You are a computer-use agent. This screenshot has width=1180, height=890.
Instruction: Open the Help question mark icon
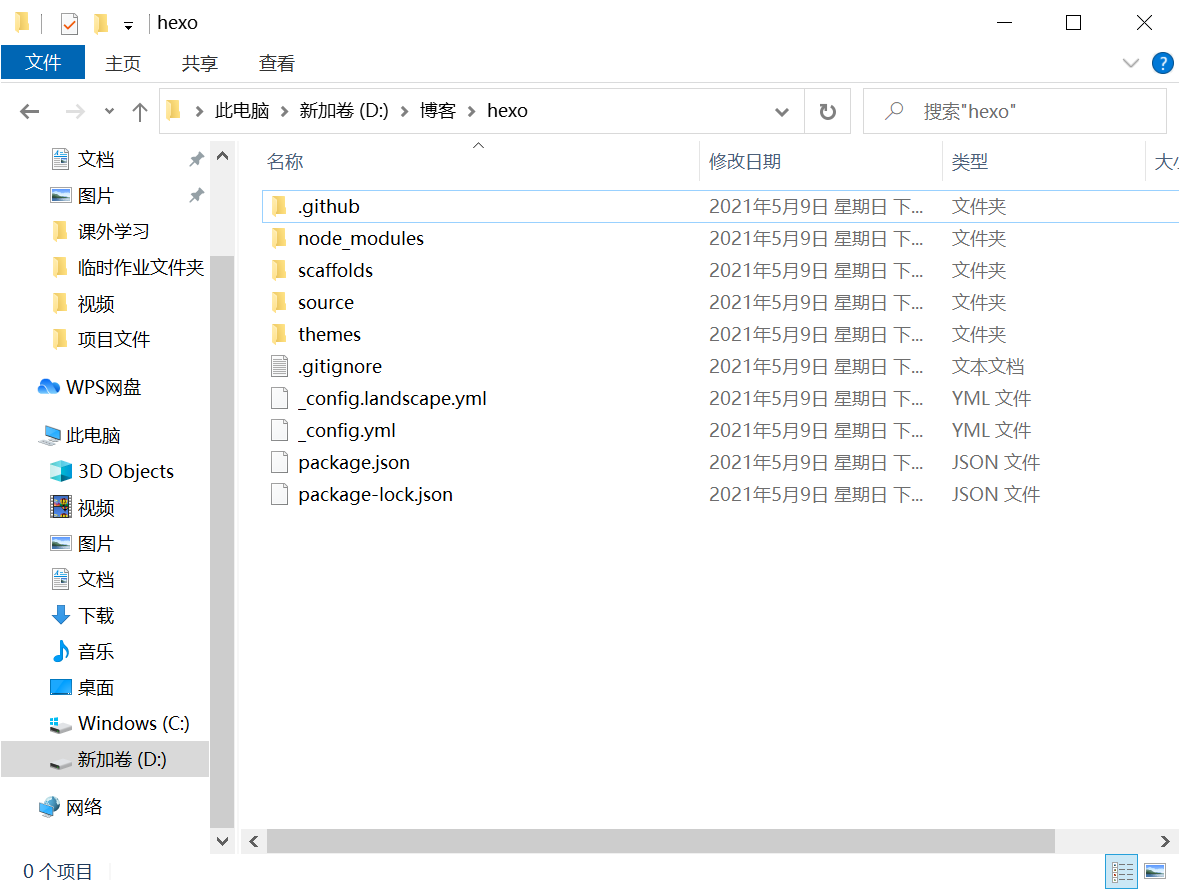(1162, 63)
